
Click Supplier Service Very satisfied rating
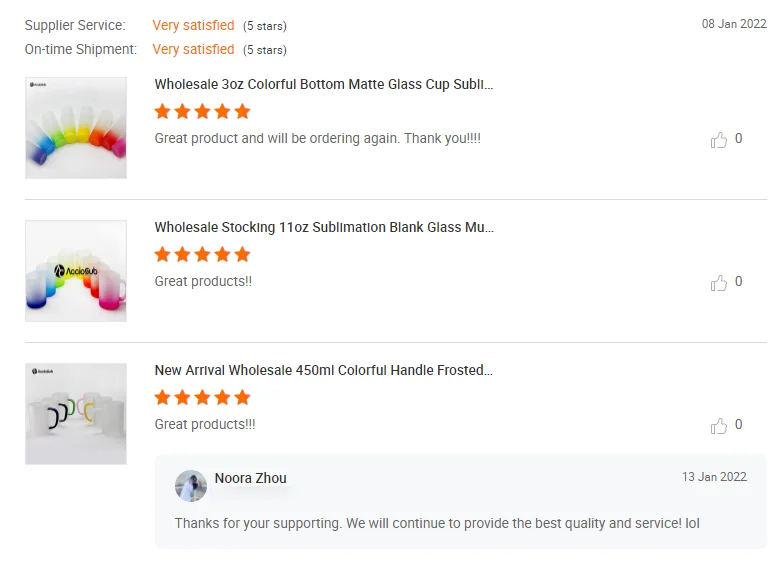pyautogui.click(x=193, y=26)
